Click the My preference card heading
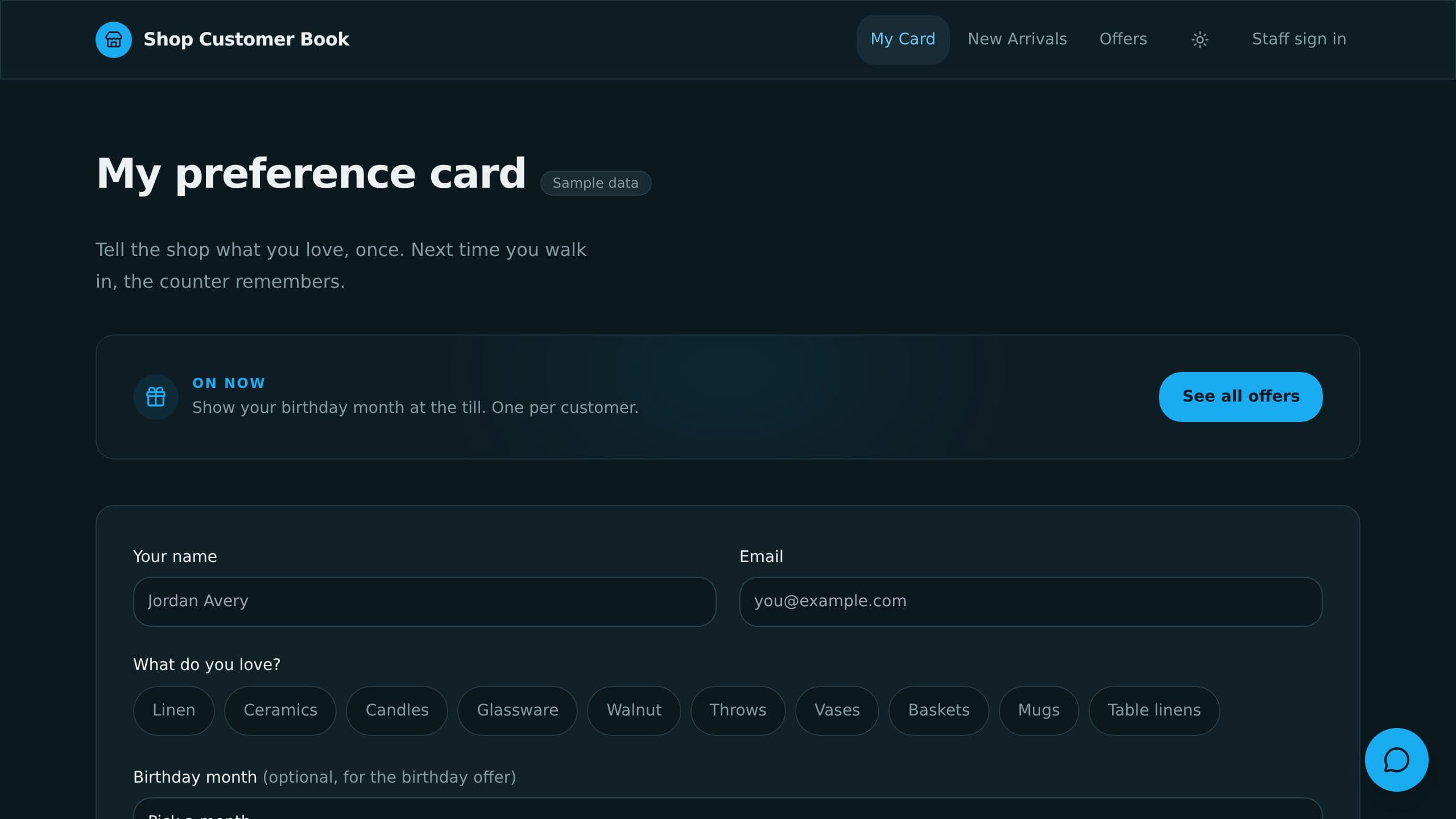Screen dimensions: 1456x819 click(x=311, y=173)
